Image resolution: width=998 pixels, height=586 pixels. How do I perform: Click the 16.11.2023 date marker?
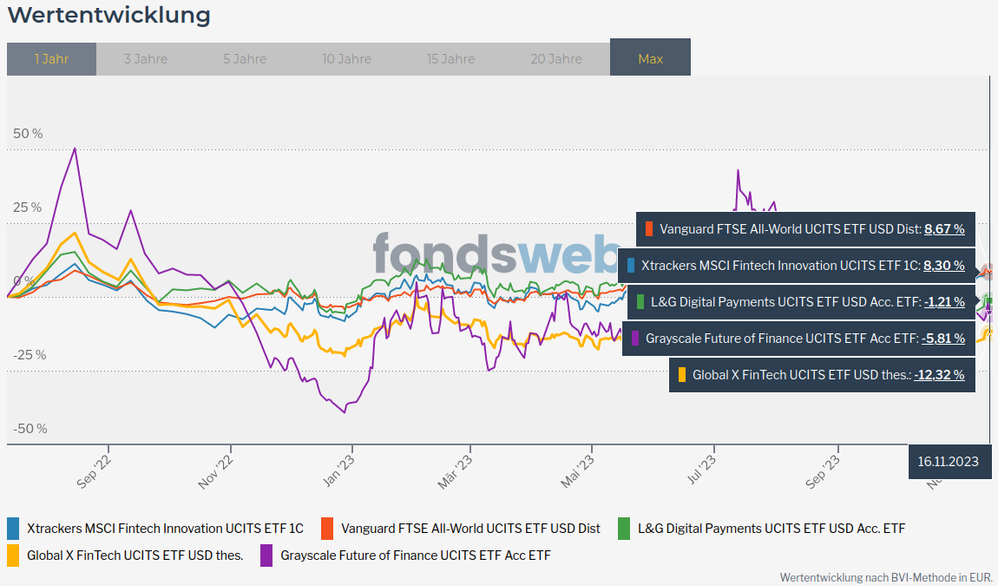[x=947, y=461]
